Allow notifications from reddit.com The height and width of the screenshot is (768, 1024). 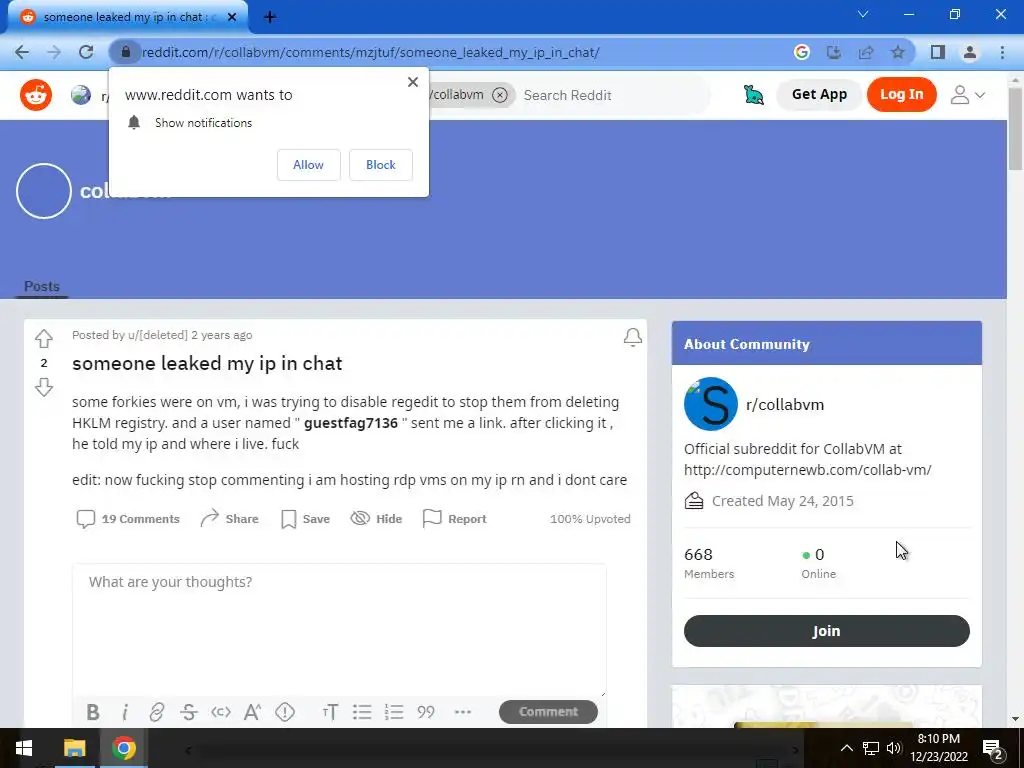pos(308,165)
